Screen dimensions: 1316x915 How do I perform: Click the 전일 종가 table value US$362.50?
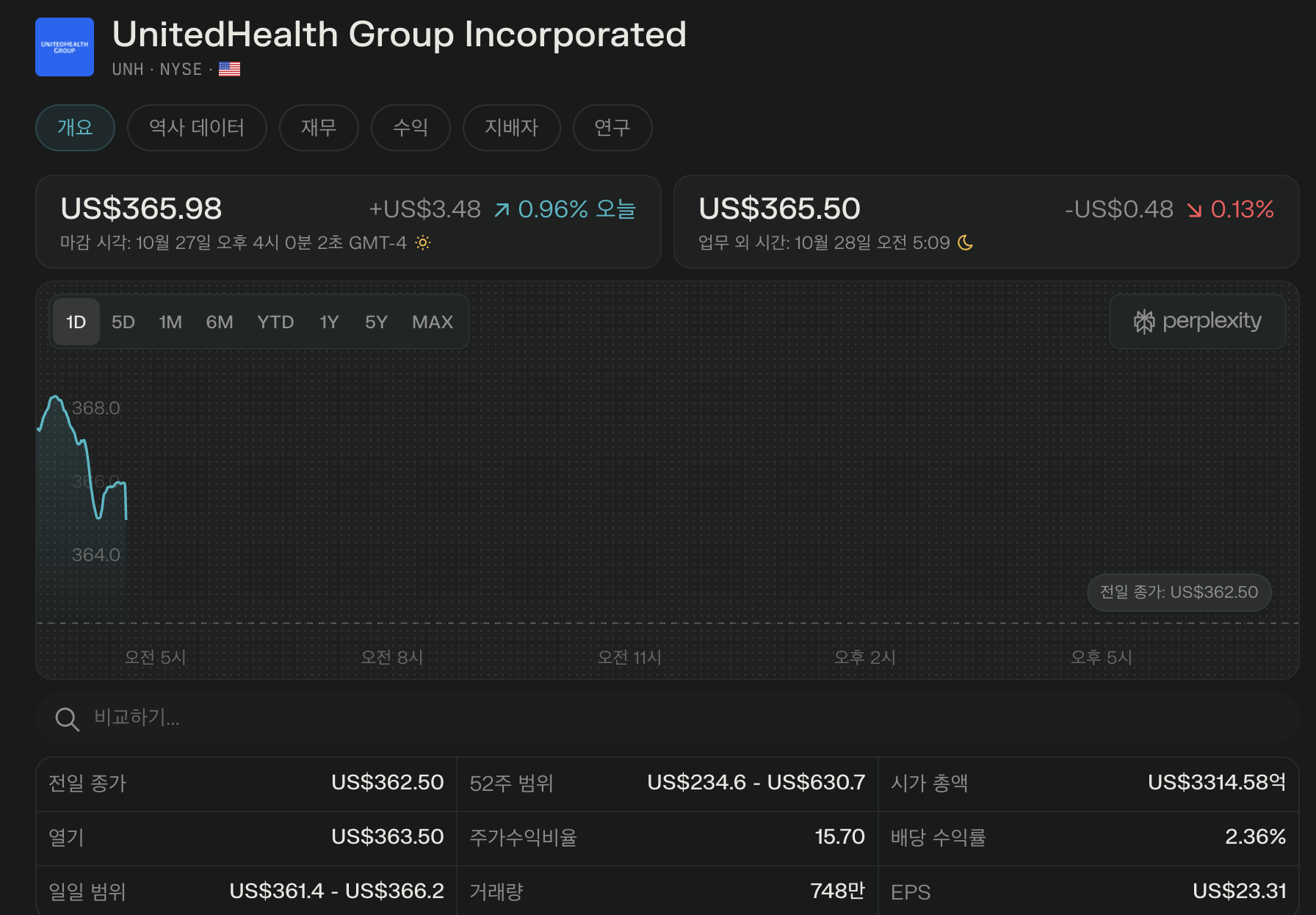(387, 783)
